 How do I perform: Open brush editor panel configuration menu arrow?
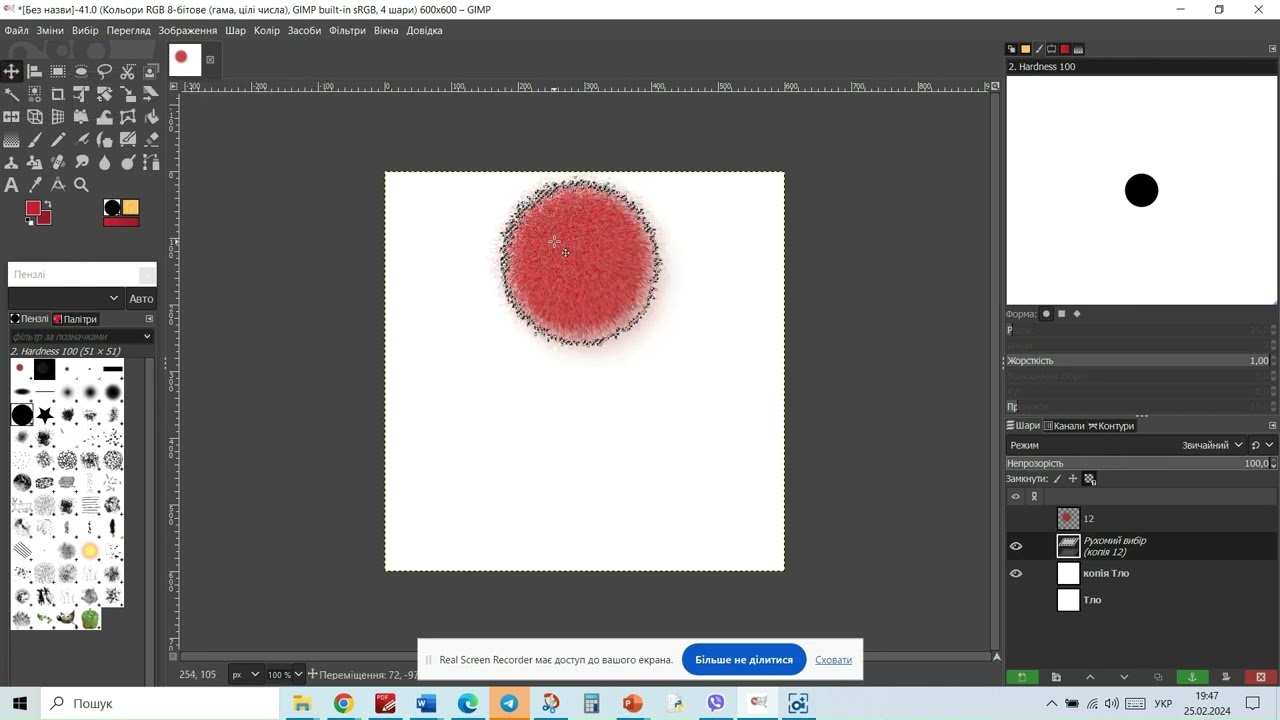[x=1273, y=48]
